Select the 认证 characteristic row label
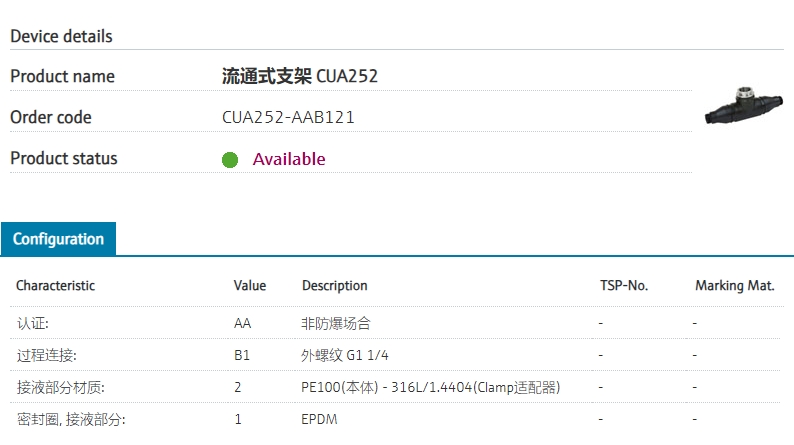 pyautogui.click(x=33, y=324)
